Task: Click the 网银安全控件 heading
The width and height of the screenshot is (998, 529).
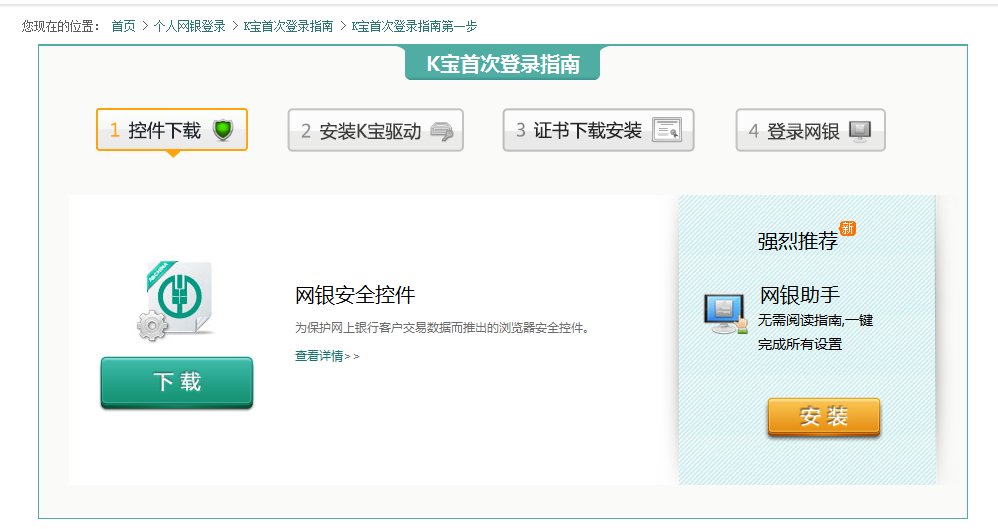Action: (355, 295)
